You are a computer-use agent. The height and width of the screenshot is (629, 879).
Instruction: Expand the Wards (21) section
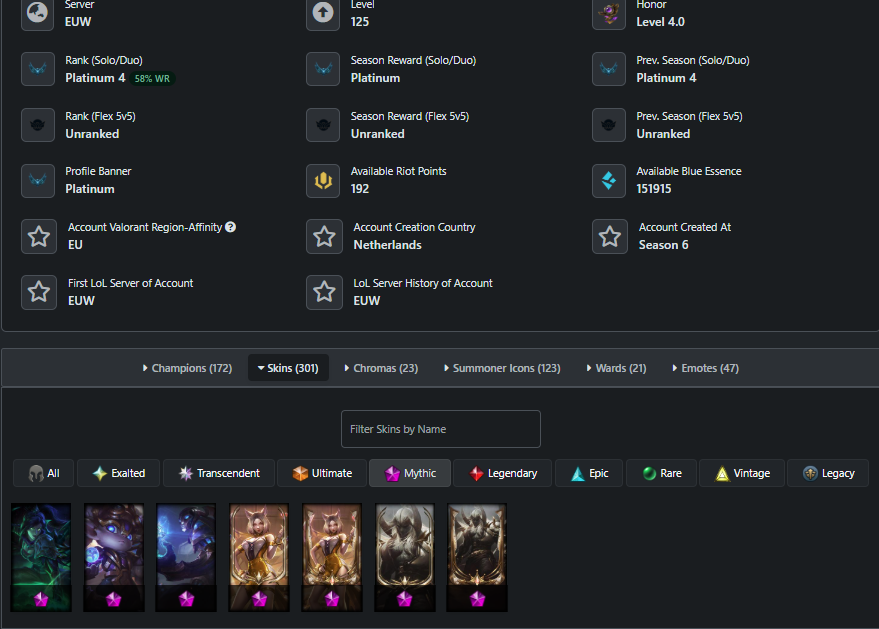(x=617, y=368)
